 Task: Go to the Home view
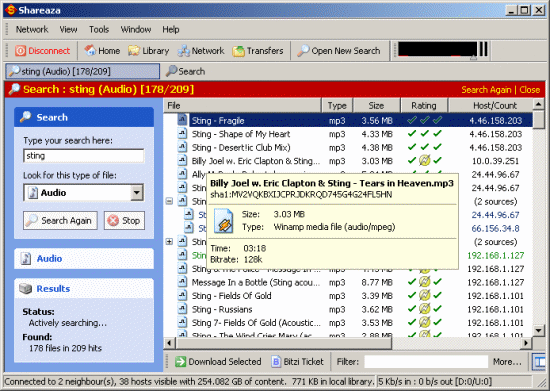pos(102,51)
